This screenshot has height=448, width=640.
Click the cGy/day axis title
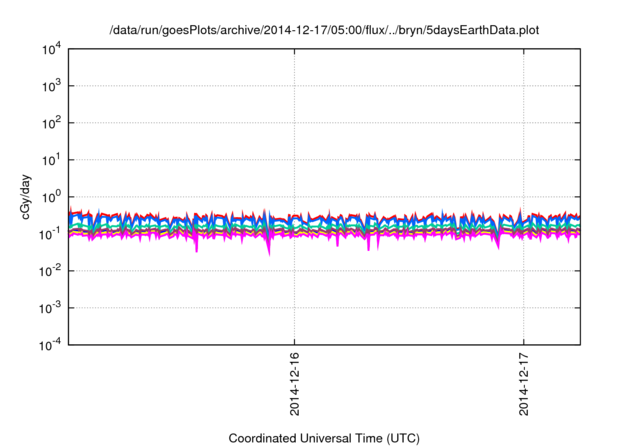[x=26, y=197]
